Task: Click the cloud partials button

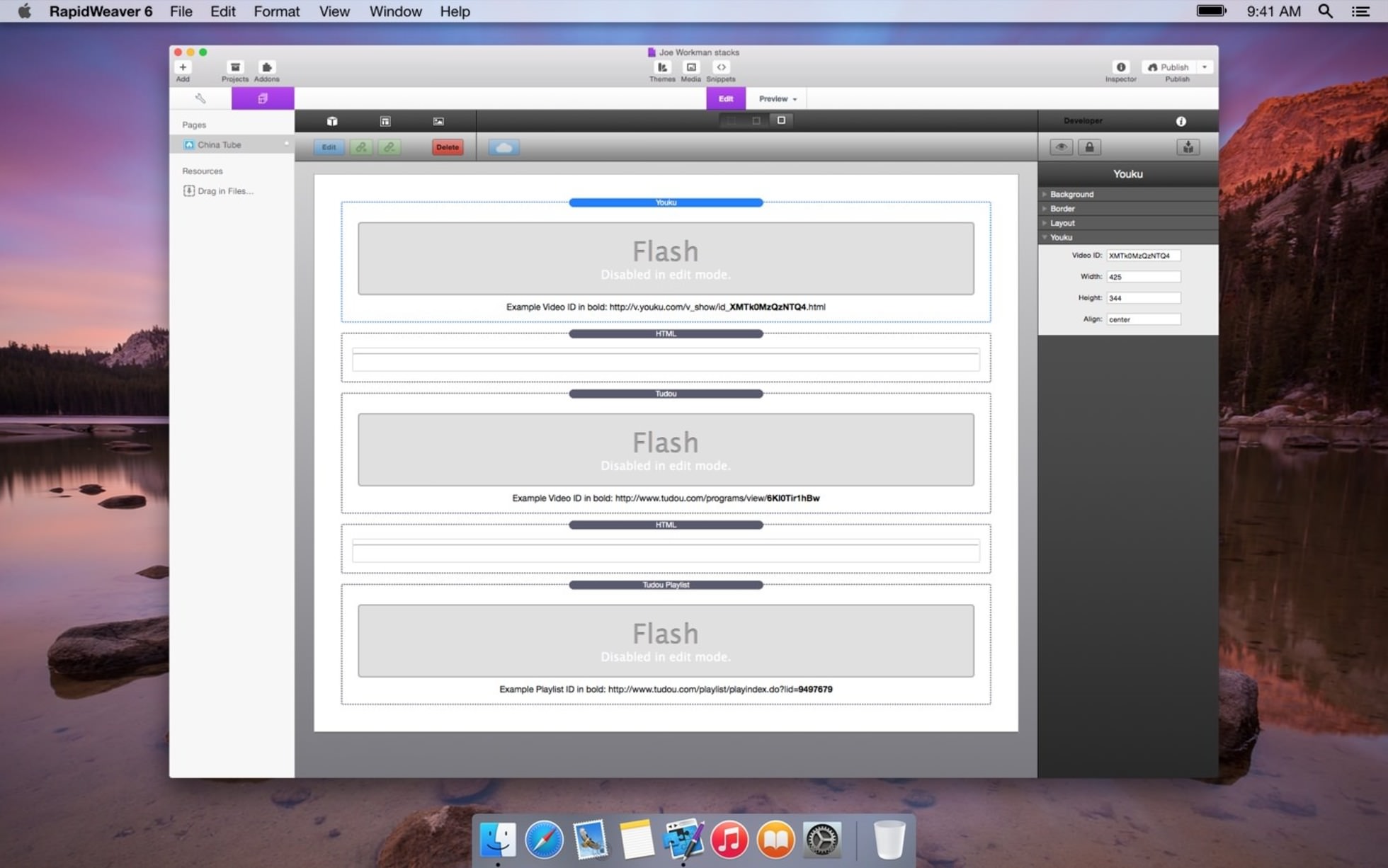Action: pos(504,147)
